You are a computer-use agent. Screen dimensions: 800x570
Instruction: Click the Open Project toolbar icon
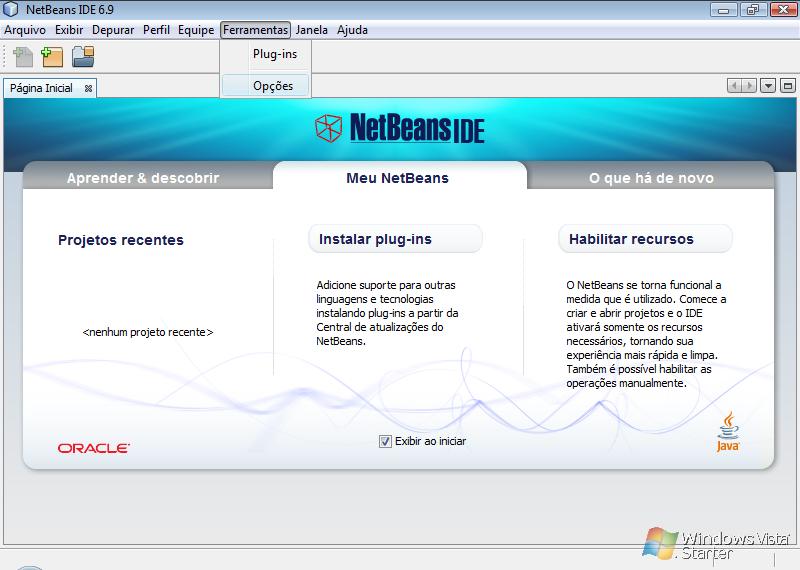(83, 57)
